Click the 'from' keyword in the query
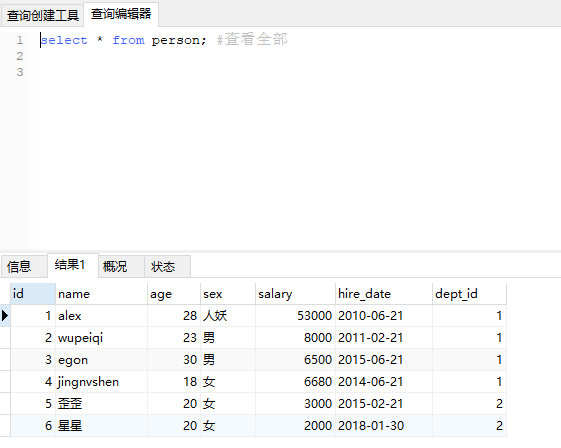Viewport: 561px width, 448px height. coord(128,40)
